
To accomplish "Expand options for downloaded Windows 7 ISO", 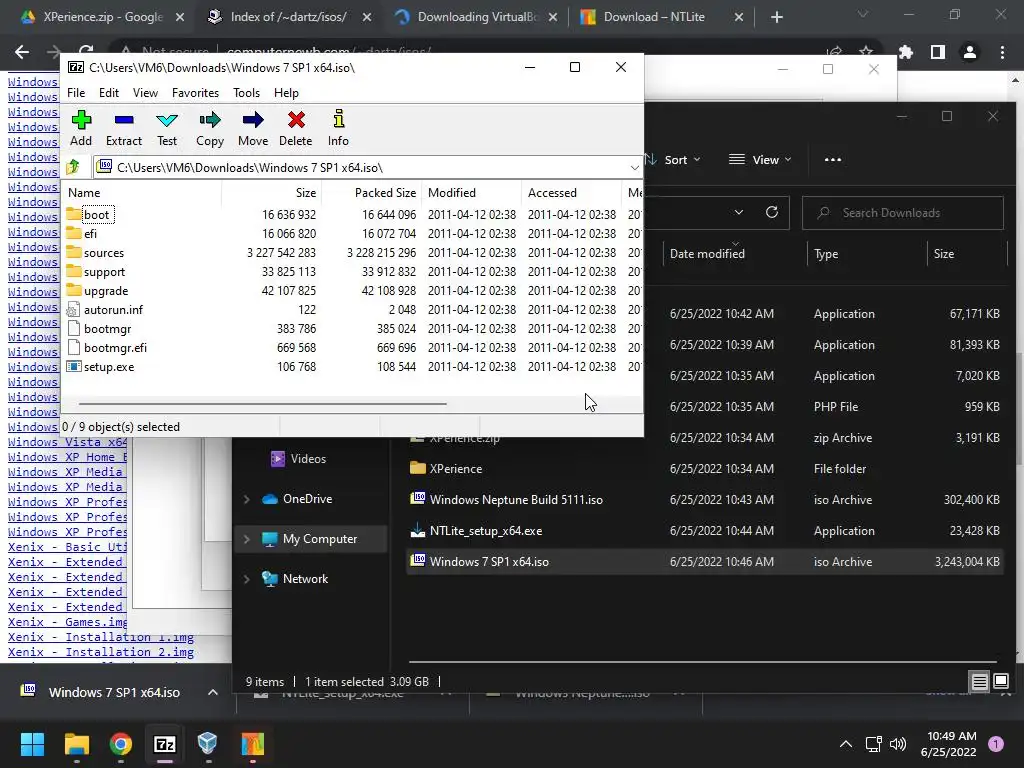I will 213,692.
